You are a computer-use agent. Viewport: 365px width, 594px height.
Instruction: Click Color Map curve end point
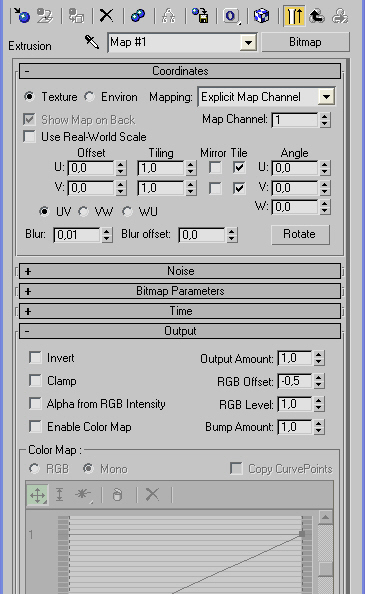click(302, 534)
